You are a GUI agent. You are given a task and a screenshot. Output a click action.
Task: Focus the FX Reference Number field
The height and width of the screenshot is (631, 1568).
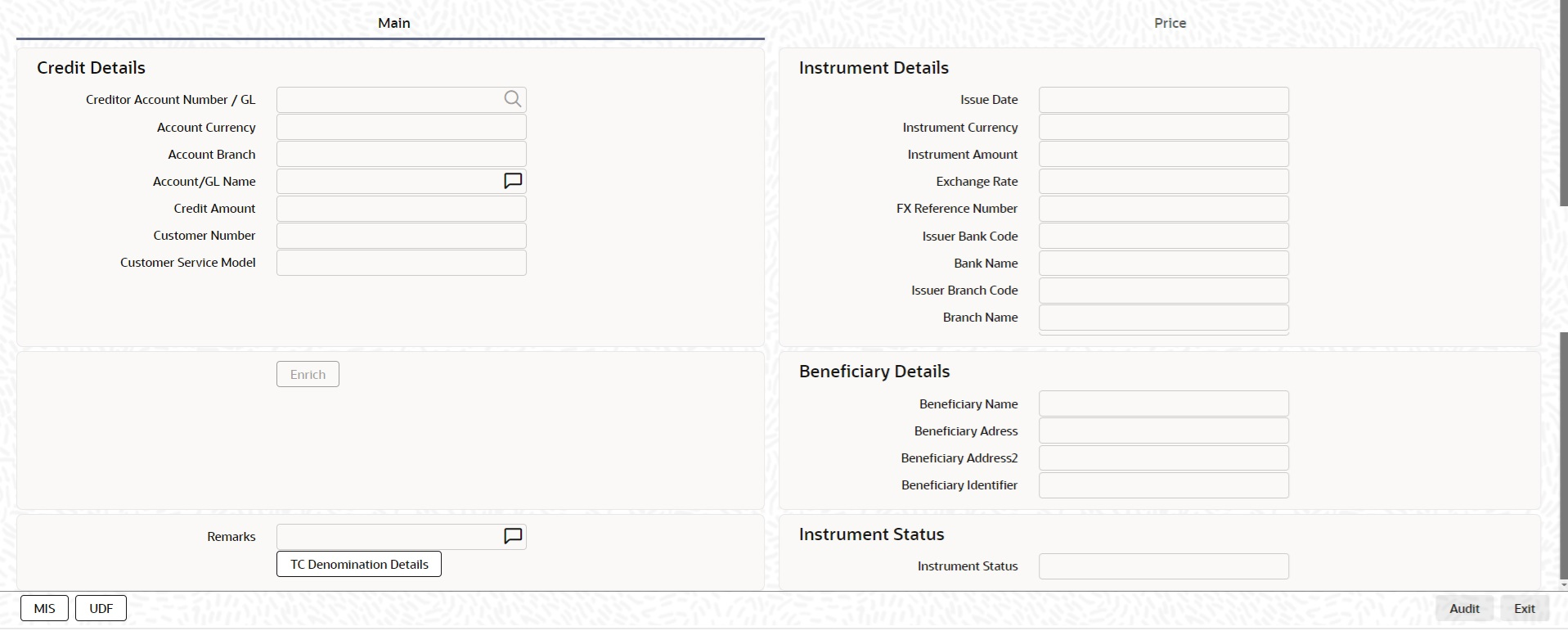[1164, 209]
